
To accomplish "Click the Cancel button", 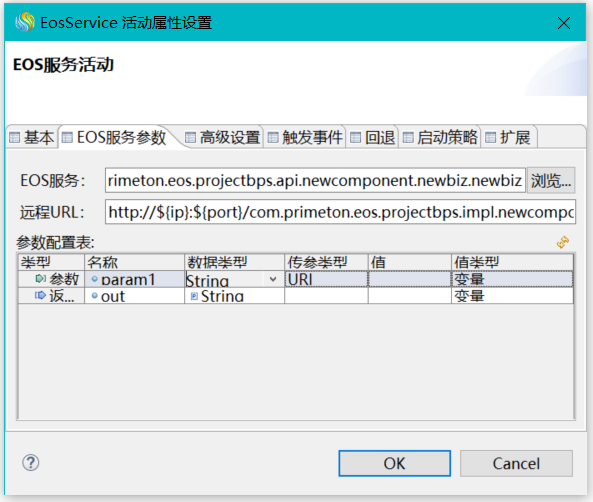I will click(x=516, y=463).
